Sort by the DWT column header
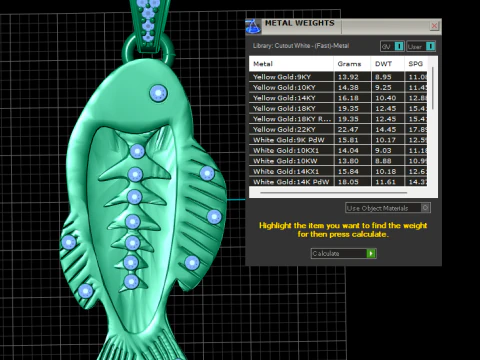480x360 pixels. click(x=387, y=64)
